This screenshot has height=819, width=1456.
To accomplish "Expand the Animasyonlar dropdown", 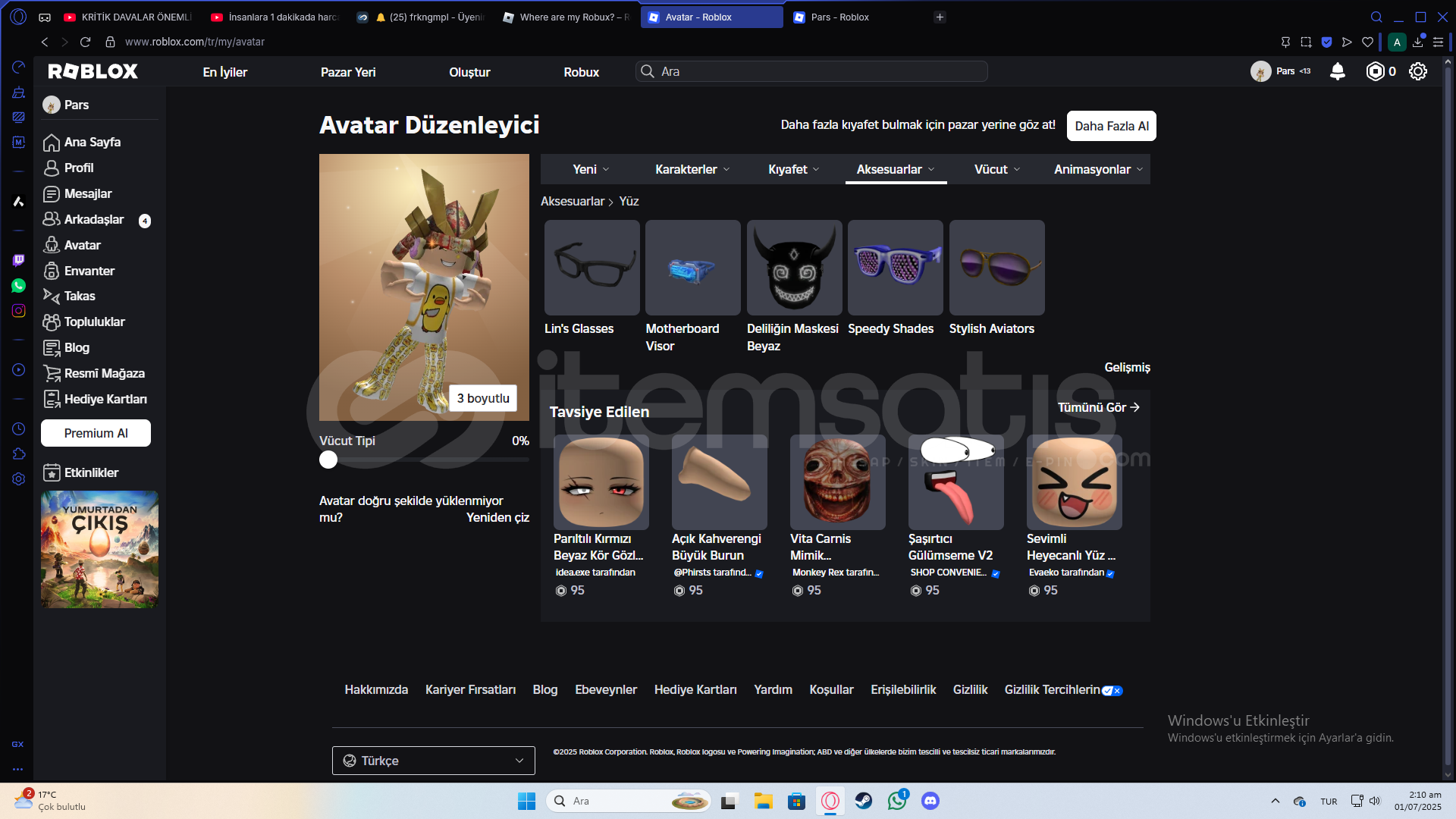I will tap(1098, 169).
